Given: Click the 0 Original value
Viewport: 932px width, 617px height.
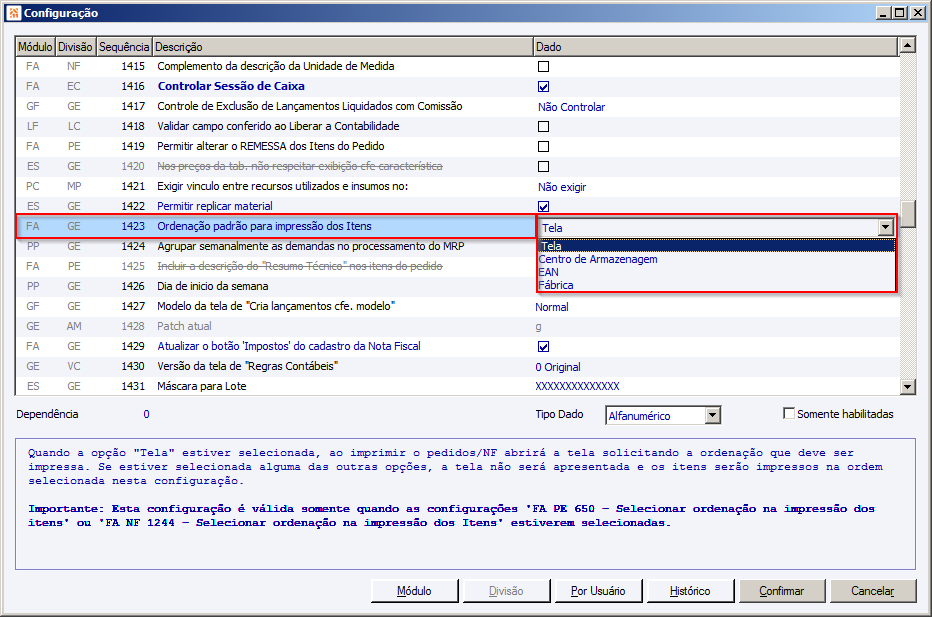Looking at the screenshot, I should tap(558, 367).
